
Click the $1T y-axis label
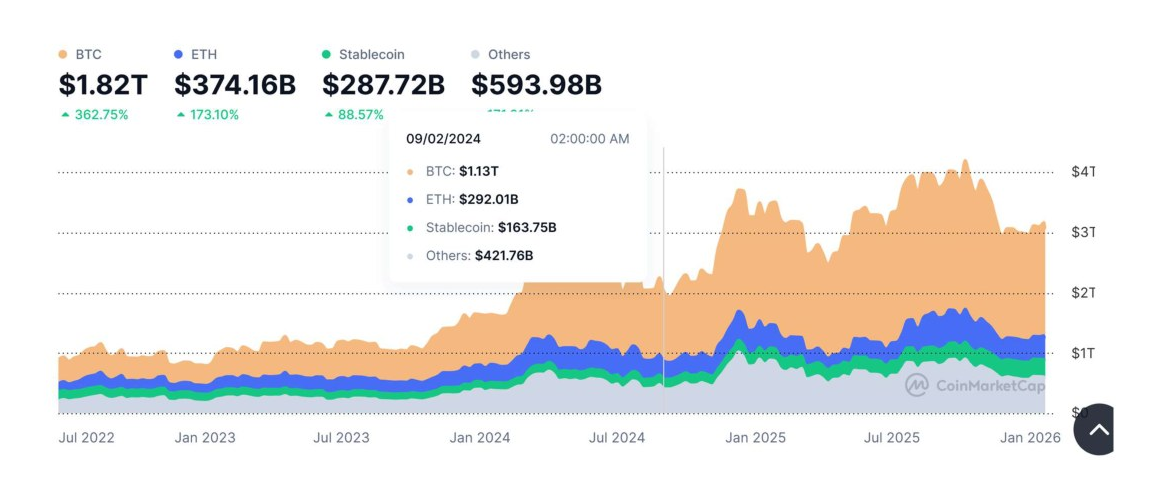click(x=1082, y=353)
